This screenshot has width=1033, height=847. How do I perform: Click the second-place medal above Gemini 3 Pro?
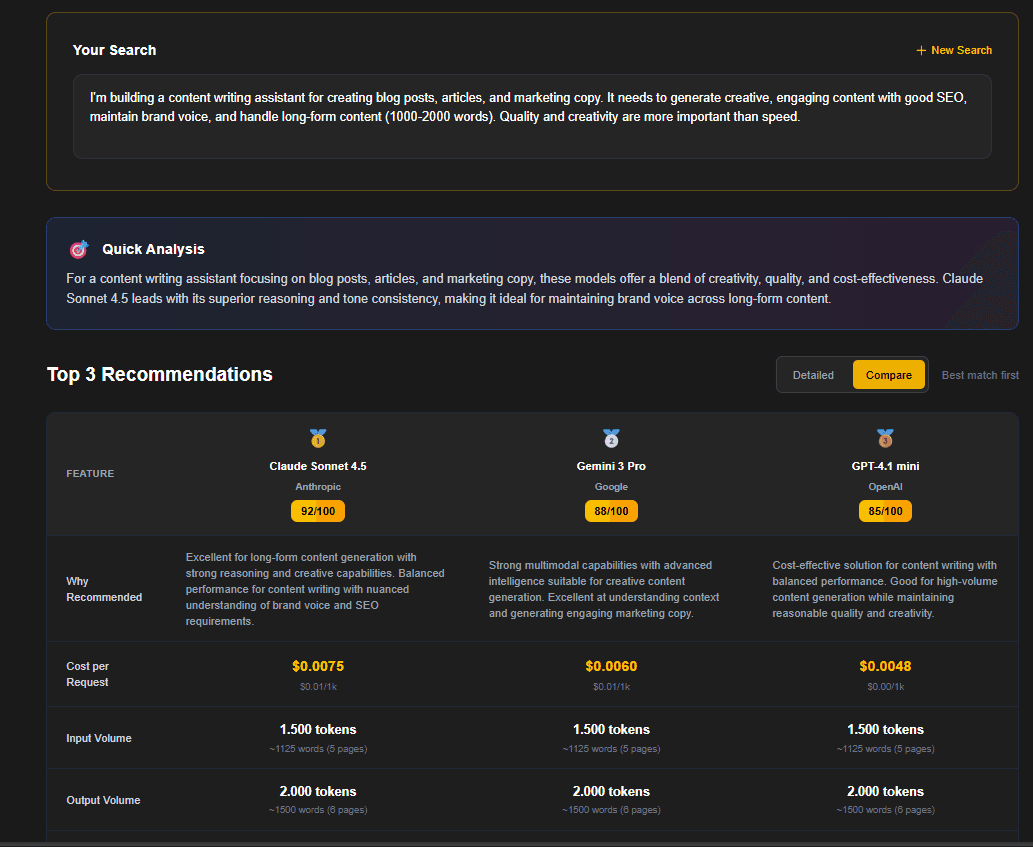(x=611, y=438)
